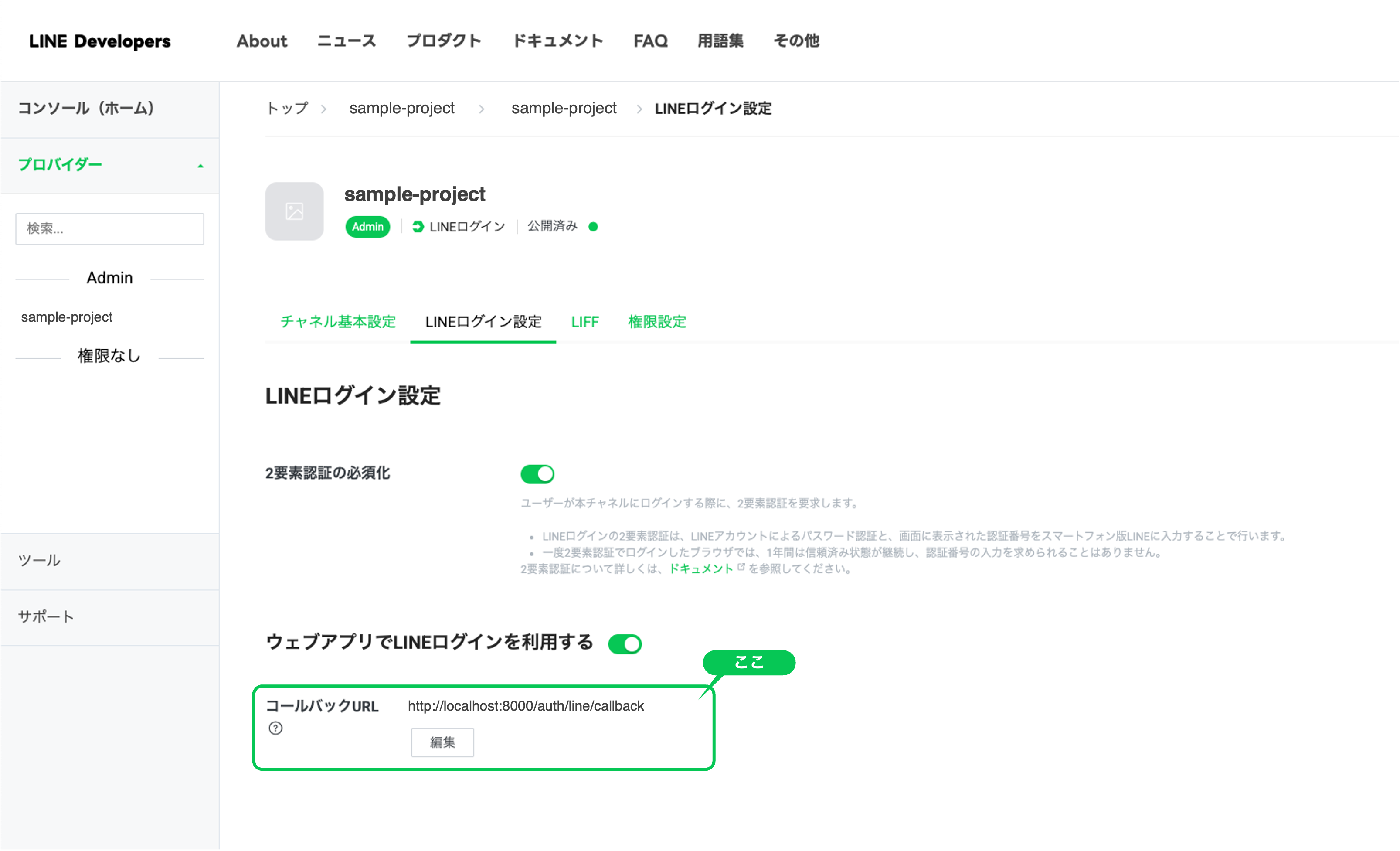1400x851 pixels.
Task: Open the ドキュメント link in the 2FA description
Action: pyautogui.click(x=702, y=568)
